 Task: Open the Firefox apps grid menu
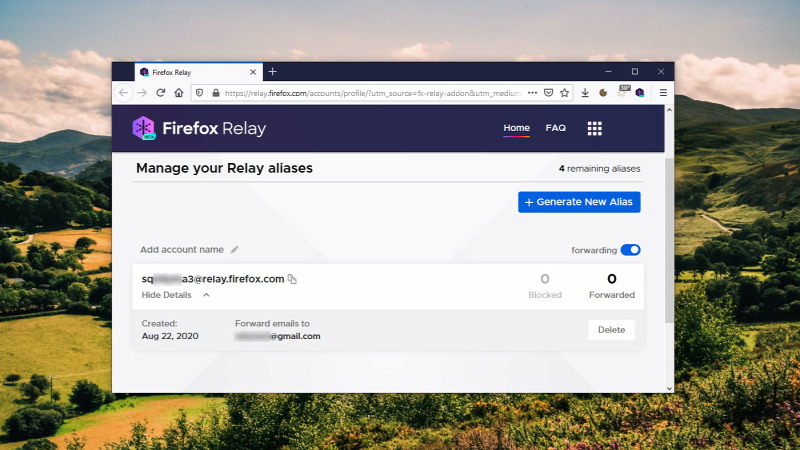point(594,128)
